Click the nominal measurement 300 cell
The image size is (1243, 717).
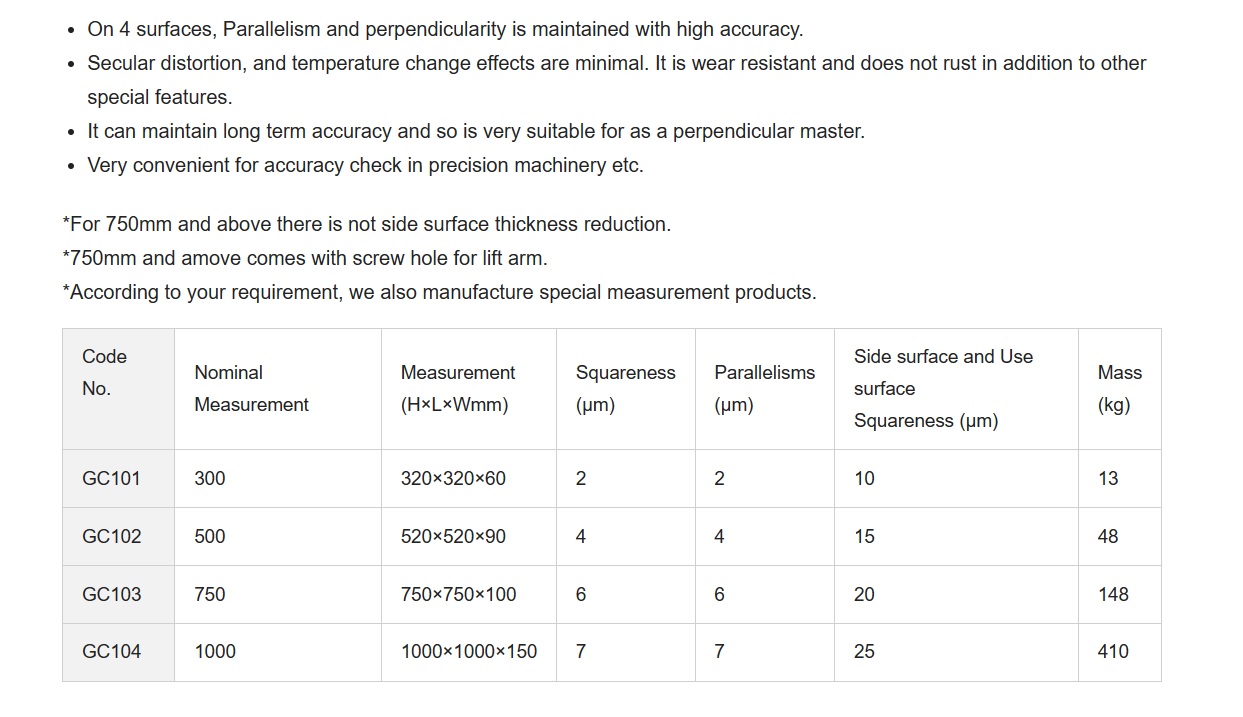click(x=210, y=478)
